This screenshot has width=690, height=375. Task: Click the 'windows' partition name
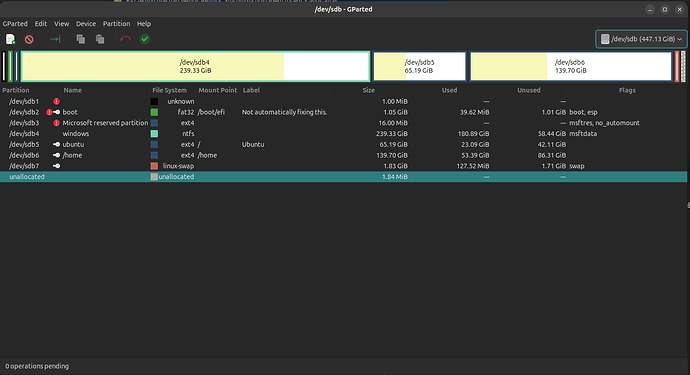[76, 134]
